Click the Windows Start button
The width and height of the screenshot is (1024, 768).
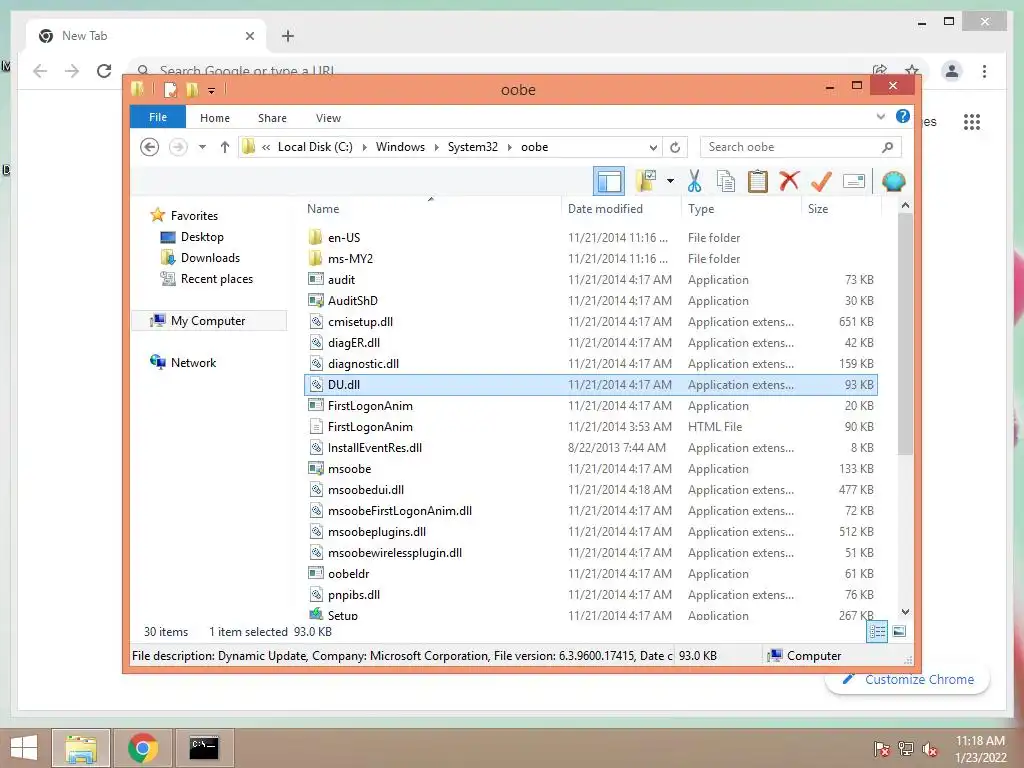coord(24,748)
